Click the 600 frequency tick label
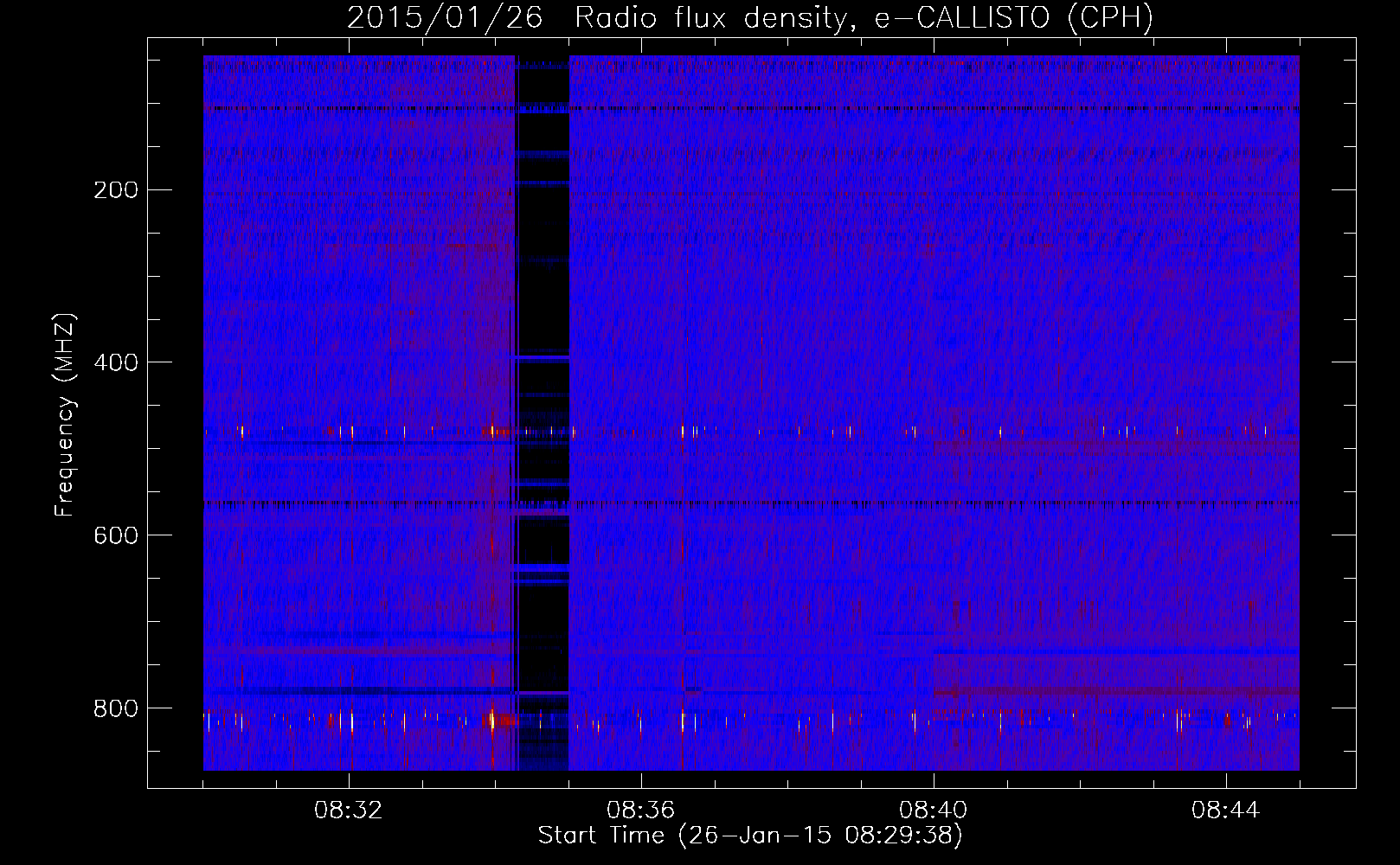This screenshot has width=1400, height=865. (x=116, y=535)
